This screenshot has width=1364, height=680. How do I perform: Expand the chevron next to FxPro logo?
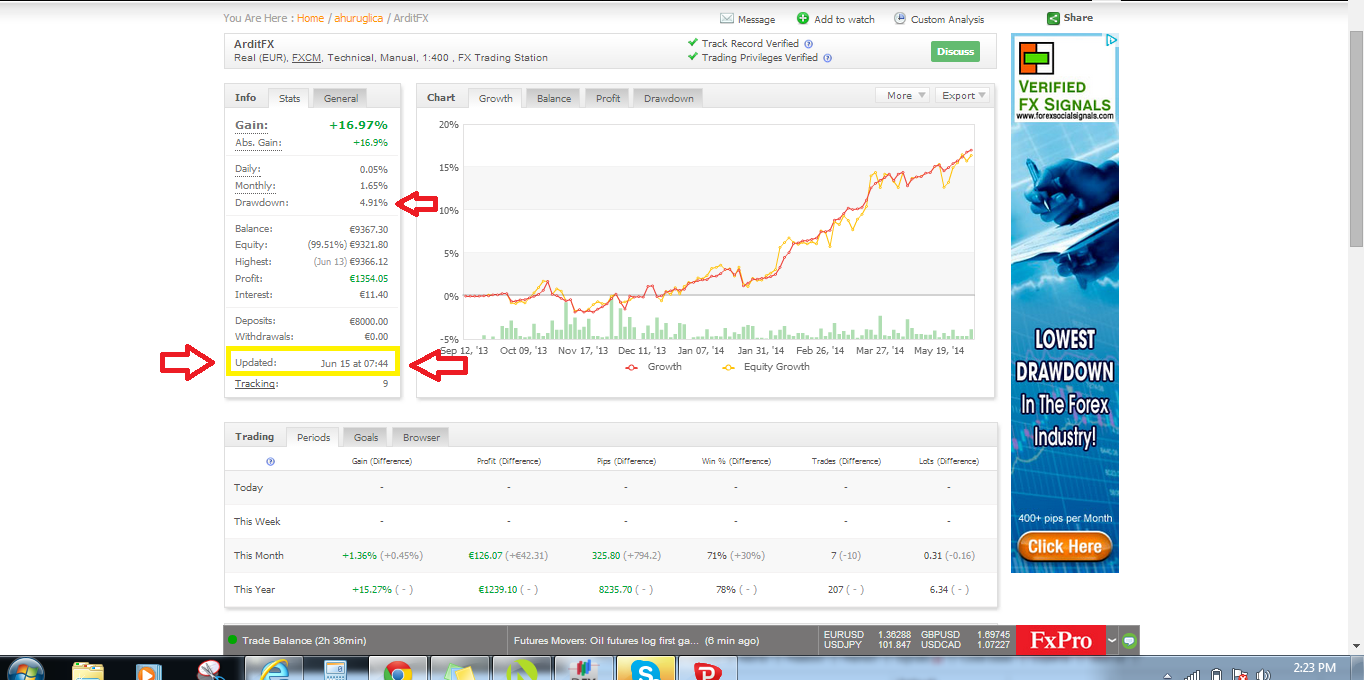(1112, 640)
